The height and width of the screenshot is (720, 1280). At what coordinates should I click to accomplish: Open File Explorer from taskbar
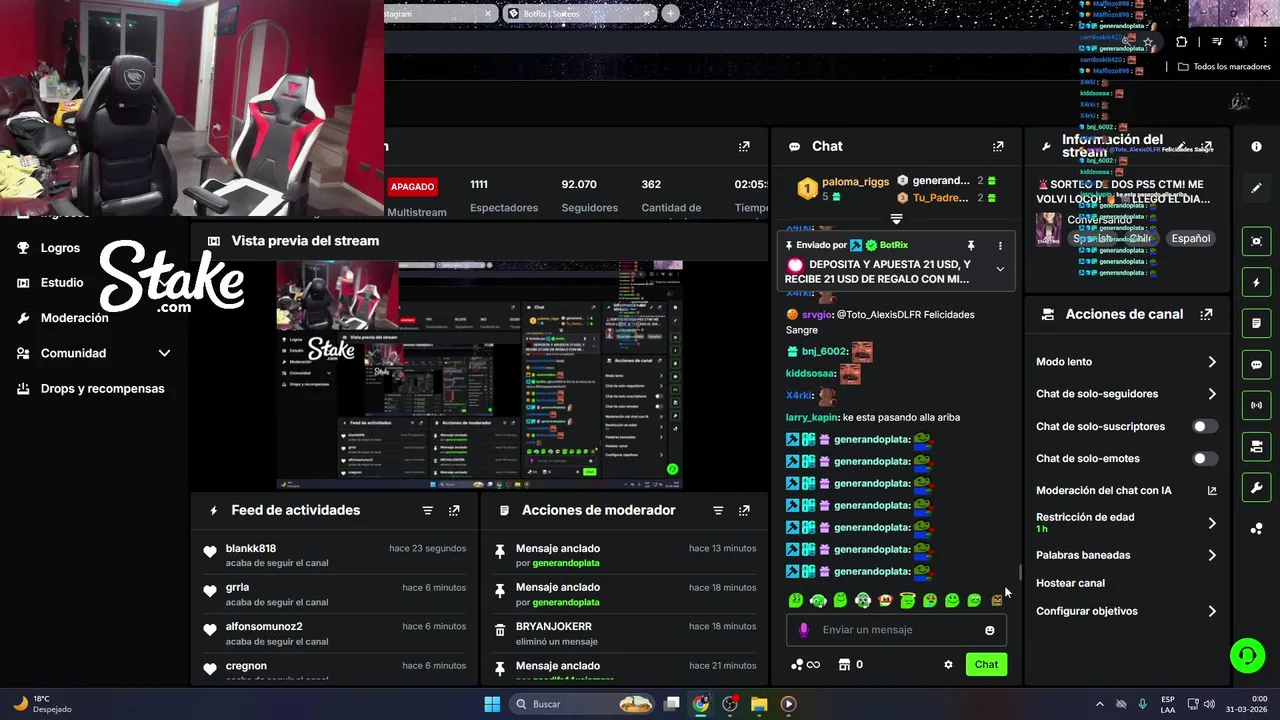pyautogui.click(x=758, y=704)
